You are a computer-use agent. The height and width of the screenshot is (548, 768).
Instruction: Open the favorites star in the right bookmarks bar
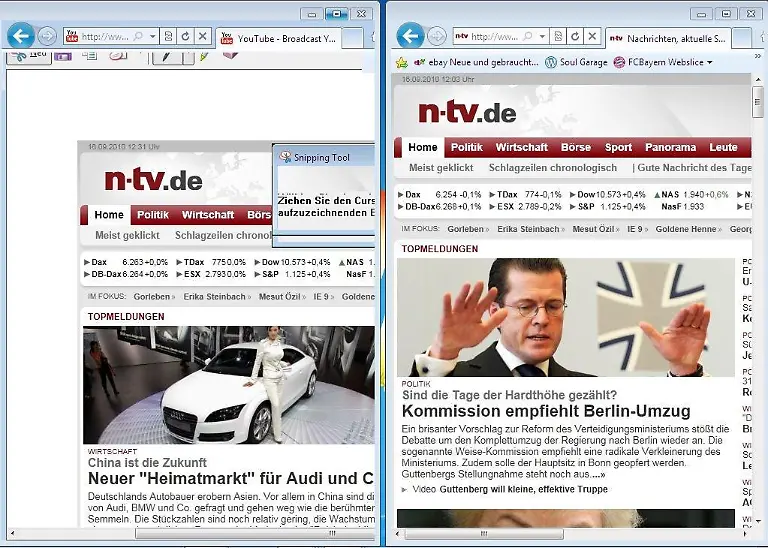[402, 62]
